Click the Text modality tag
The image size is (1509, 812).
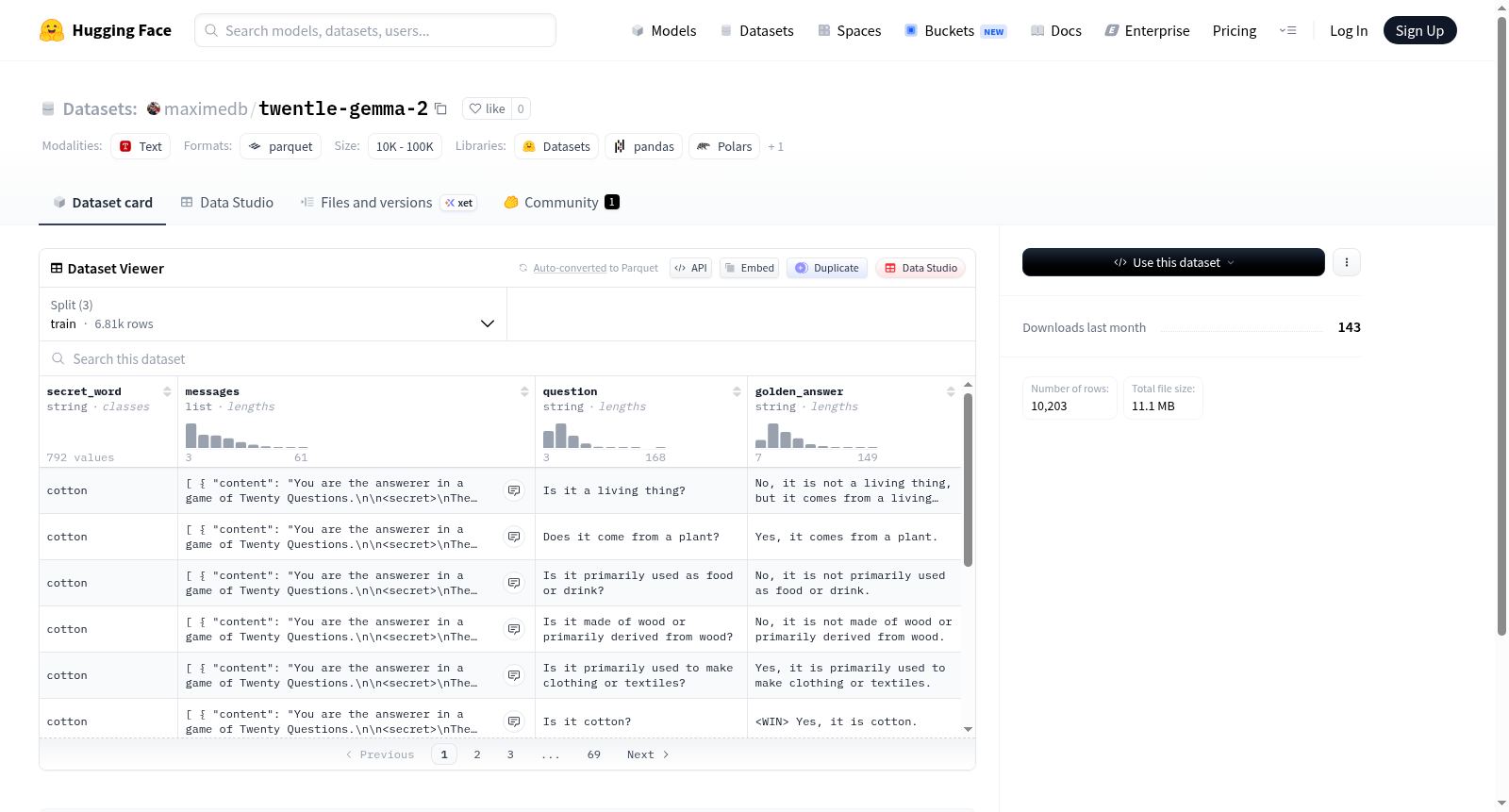(141, 146)
